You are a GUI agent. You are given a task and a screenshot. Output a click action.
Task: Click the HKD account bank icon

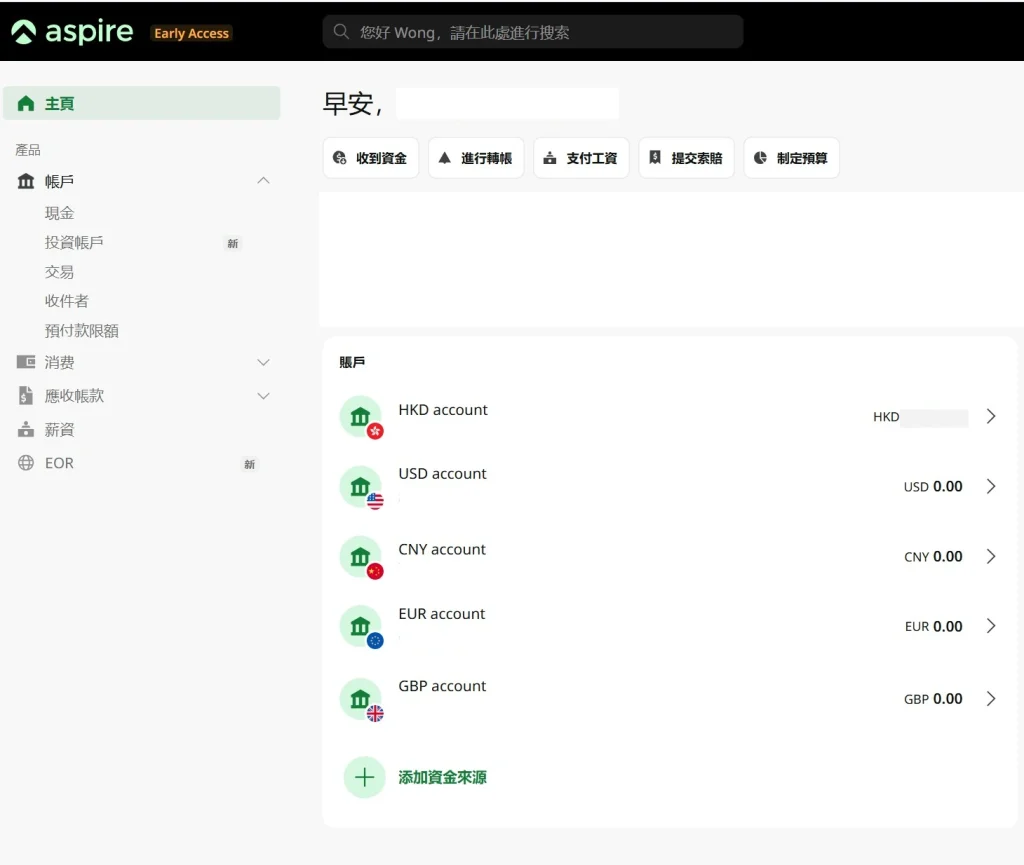click(360, 417)
